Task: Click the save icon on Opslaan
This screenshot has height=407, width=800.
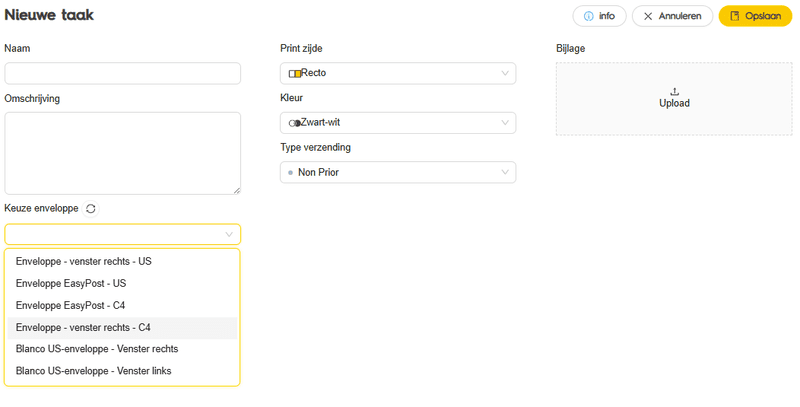Action: (x=735, y=16)
